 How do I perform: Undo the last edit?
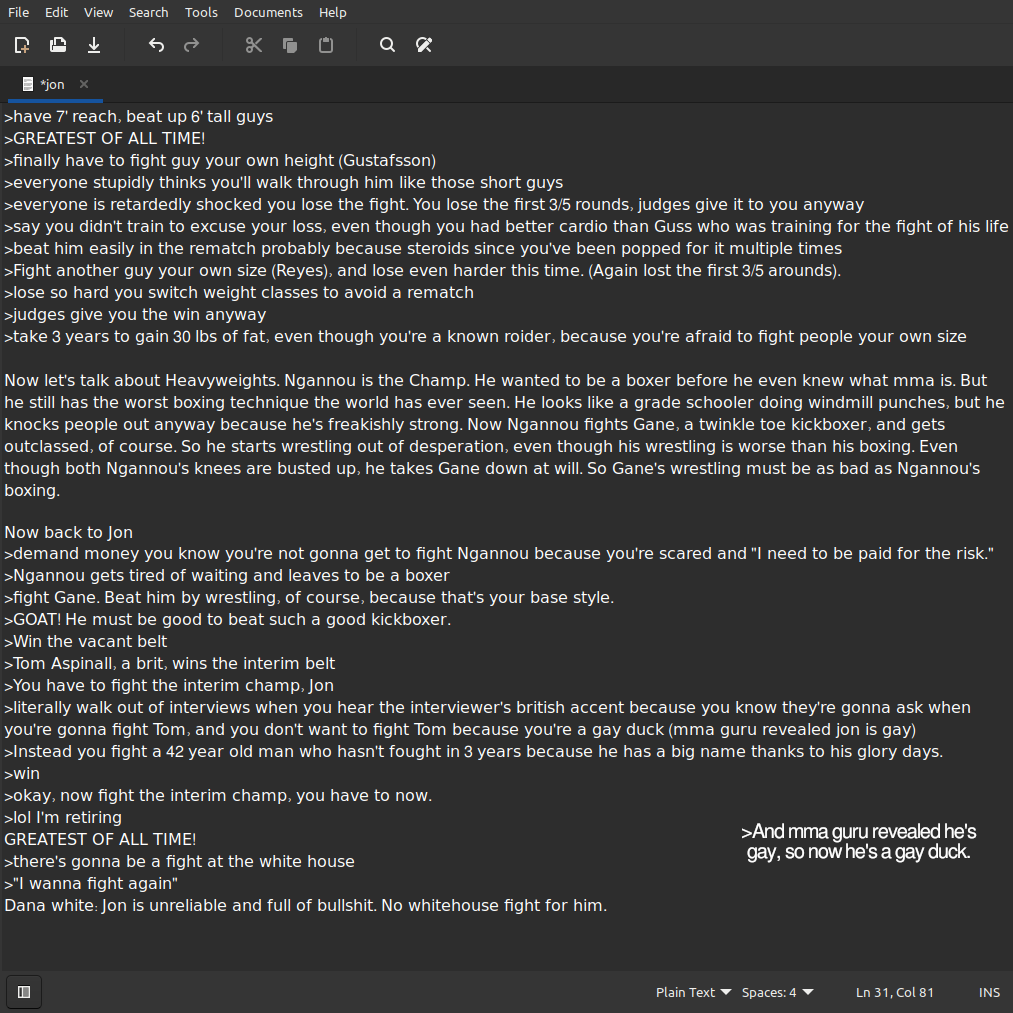(x=156, y=45)
